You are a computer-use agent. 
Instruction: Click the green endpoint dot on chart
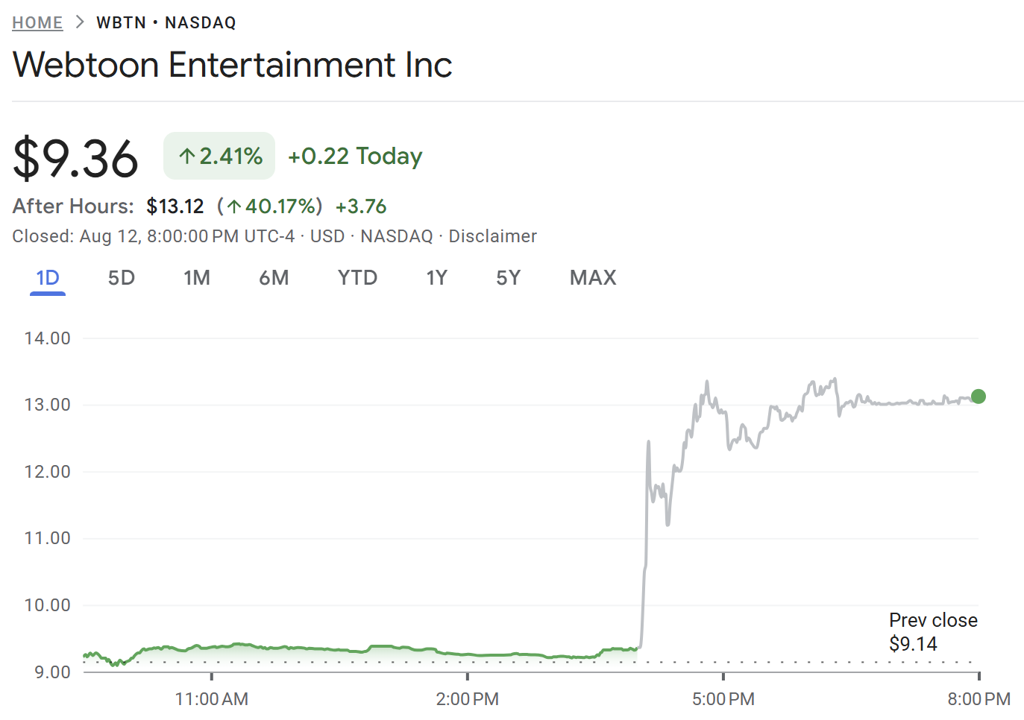[978, 396]
